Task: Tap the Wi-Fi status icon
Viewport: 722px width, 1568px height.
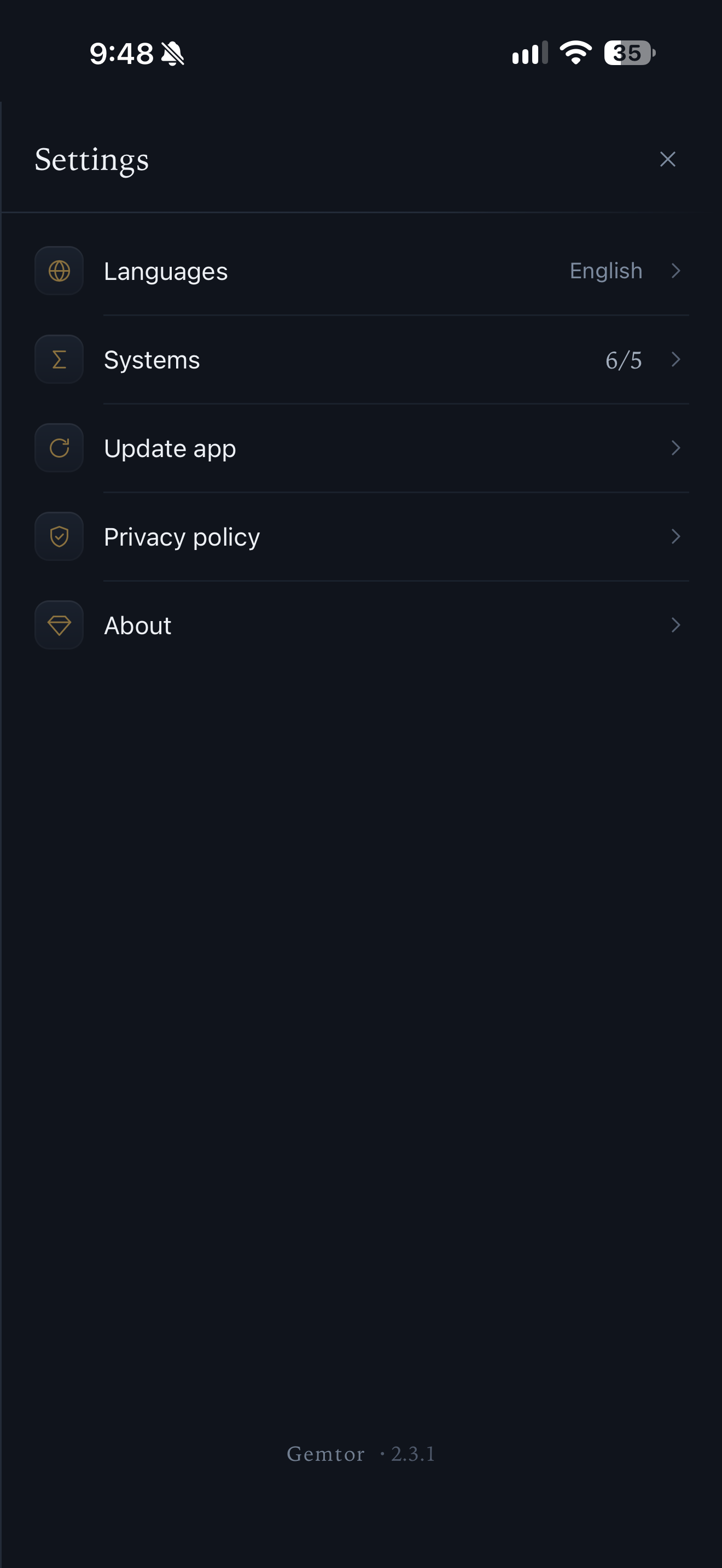Action: 575,53
